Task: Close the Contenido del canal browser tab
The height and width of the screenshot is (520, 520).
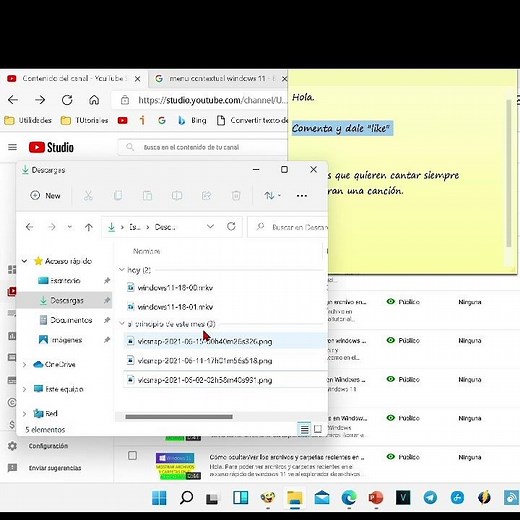Action: pyautogui.click(x=137, y=79)
